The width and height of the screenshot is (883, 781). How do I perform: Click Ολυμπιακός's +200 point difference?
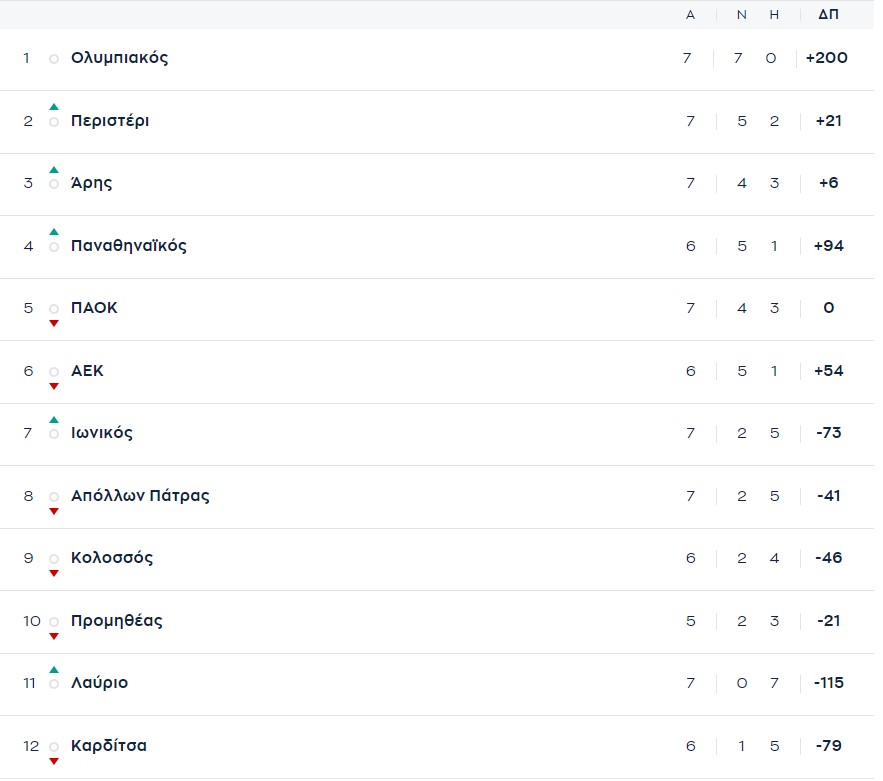point(827,58)
